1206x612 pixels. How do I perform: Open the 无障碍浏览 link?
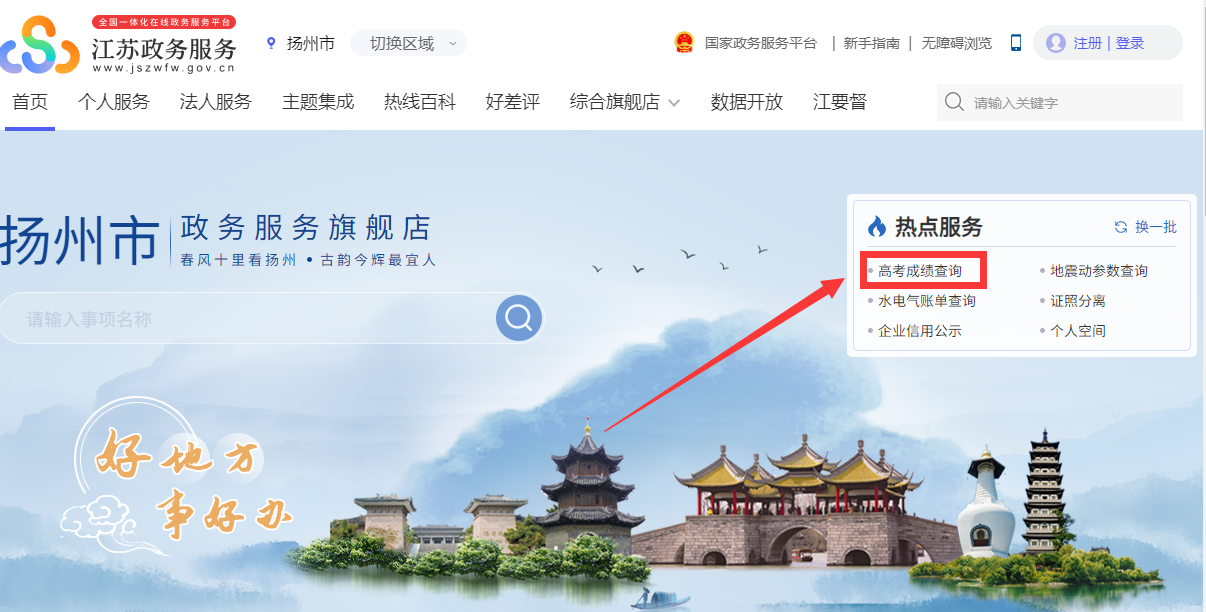pyautogui.click(x=957, y=43)
